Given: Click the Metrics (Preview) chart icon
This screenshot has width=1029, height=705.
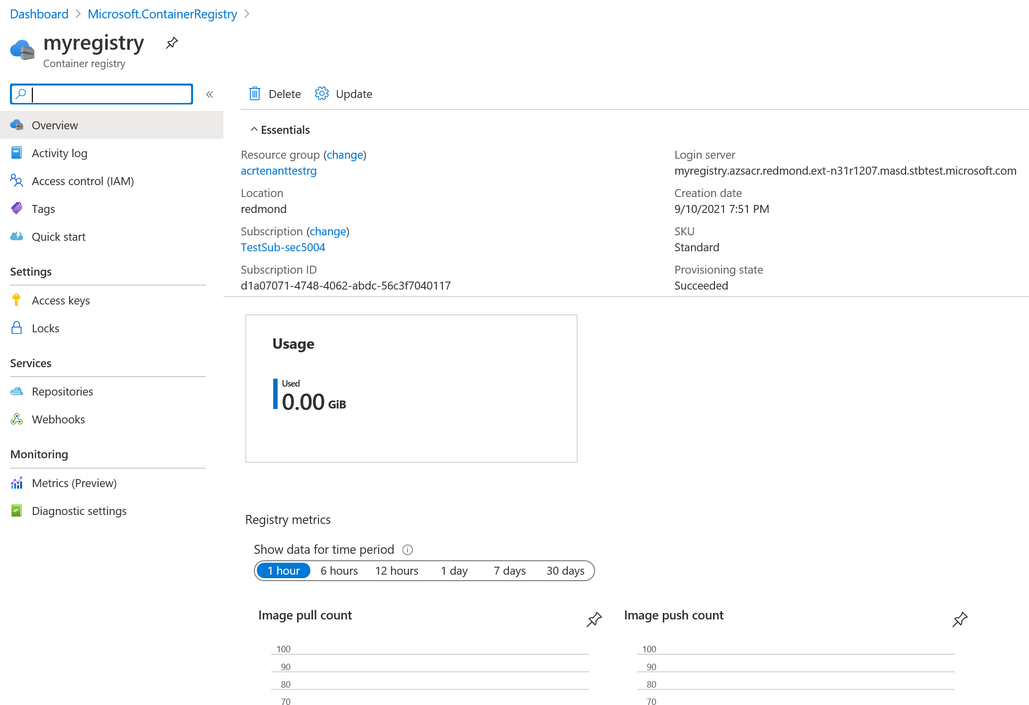Looking at the screenshot, I should tap(17, 483).
